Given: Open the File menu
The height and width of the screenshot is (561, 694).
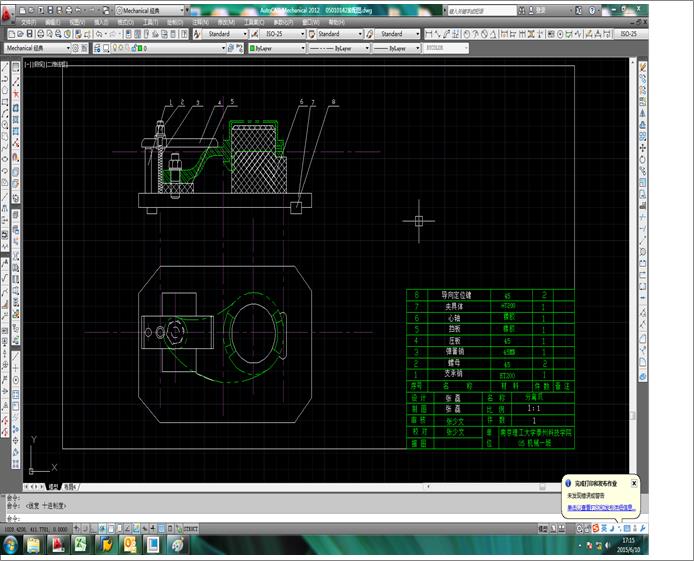Looking at the screenshot, I should click(27, 21).
